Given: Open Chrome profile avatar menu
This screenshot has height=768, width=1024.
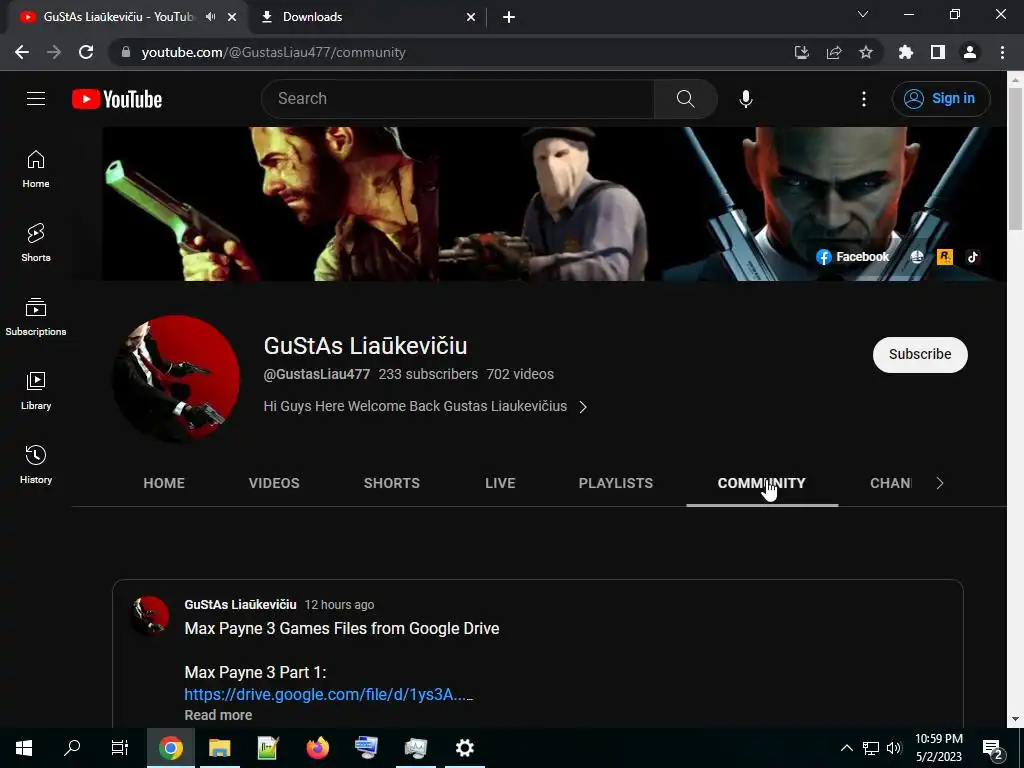Looking at the screenshot, I should 970,52.
